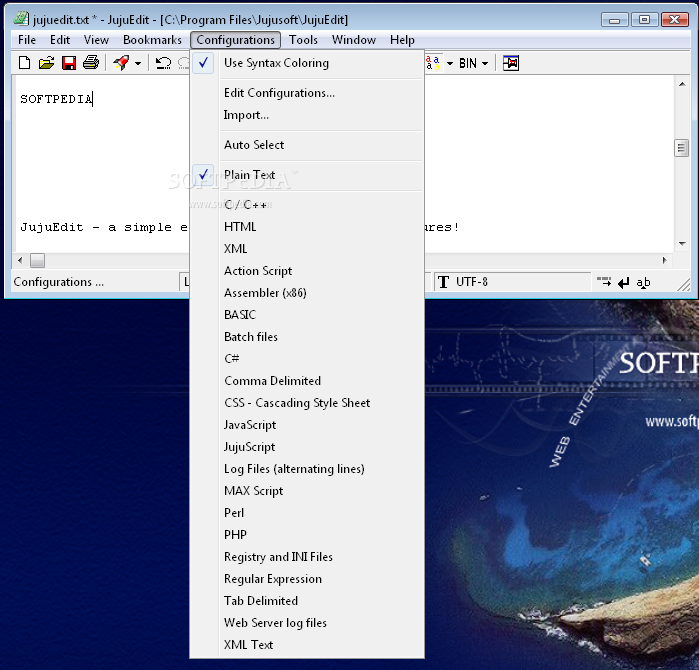Viewport: 699px width, 670px height.
Task: Open the rocket icon dropdown arrow
Action: tap(138, 63)
